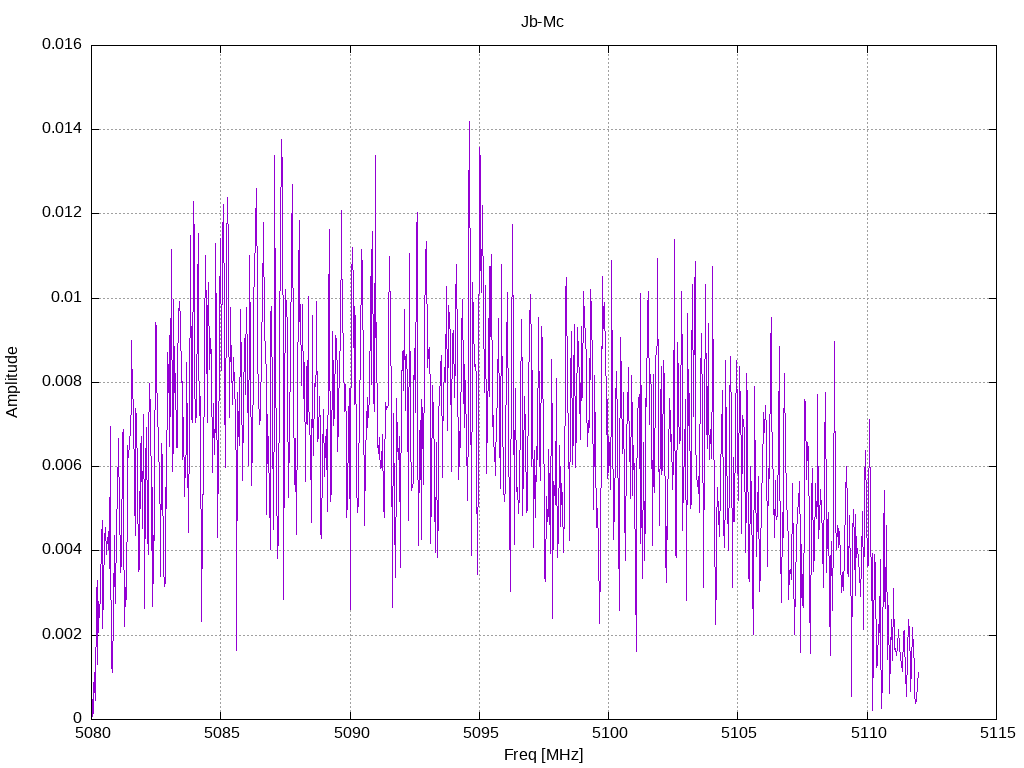Click the highest spectrum peak near 5095 MHz
Image resolution: width=1024 pixels, height=768 pixels.
(469, 123)
